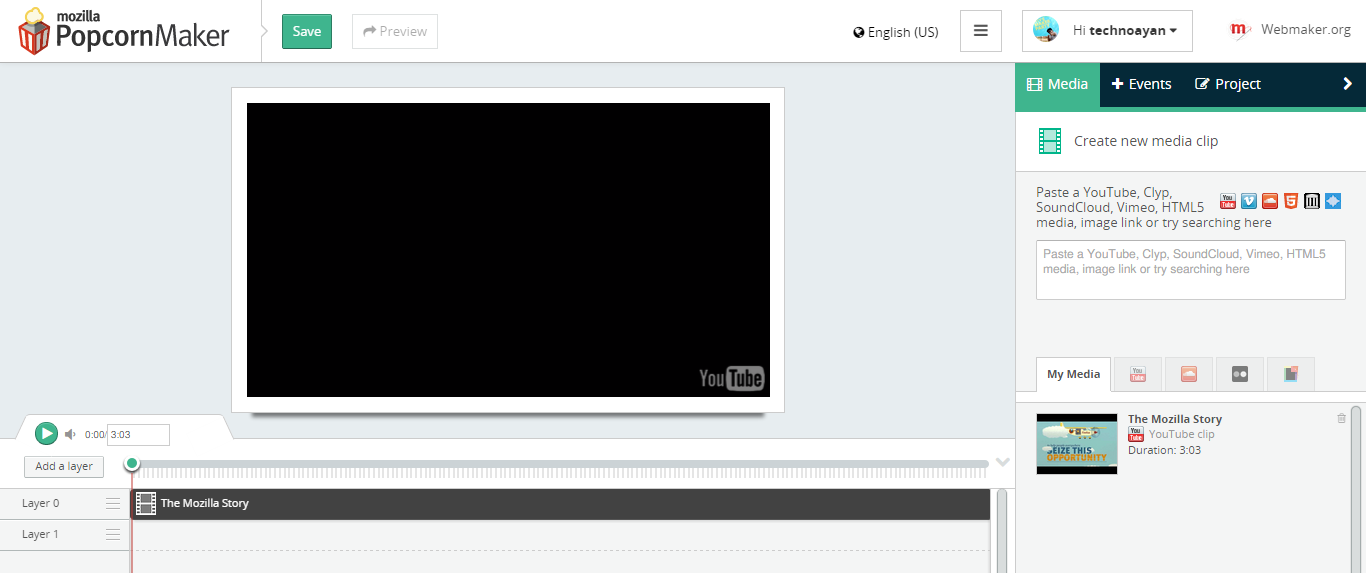Image resolution: width=1366 pixels, height=573 pixels.
Task: Click the YouTube clip type icon
Action: pyautogui.click(x=1136, y=434)
